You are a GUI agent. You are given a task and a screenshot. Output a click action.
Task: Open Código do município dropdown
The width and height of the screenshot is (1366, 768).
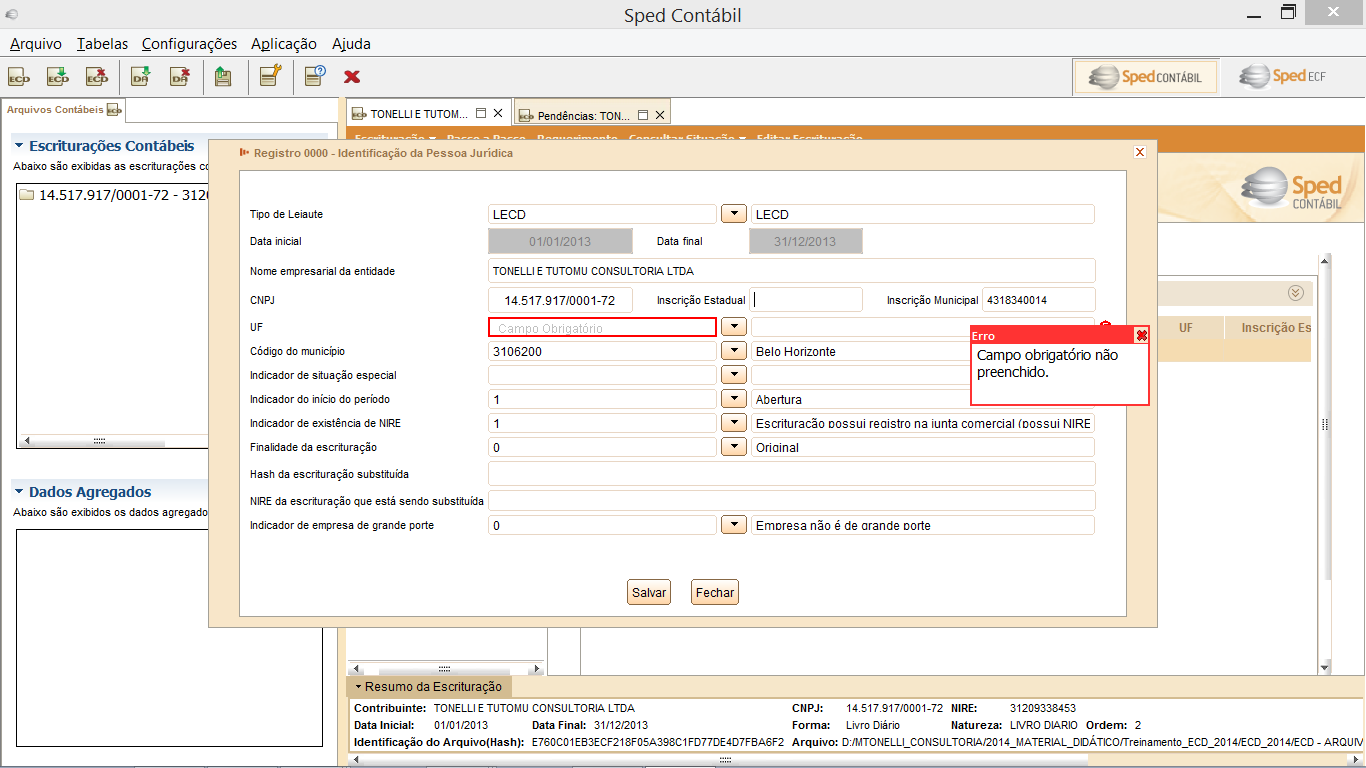click(734, 351)
